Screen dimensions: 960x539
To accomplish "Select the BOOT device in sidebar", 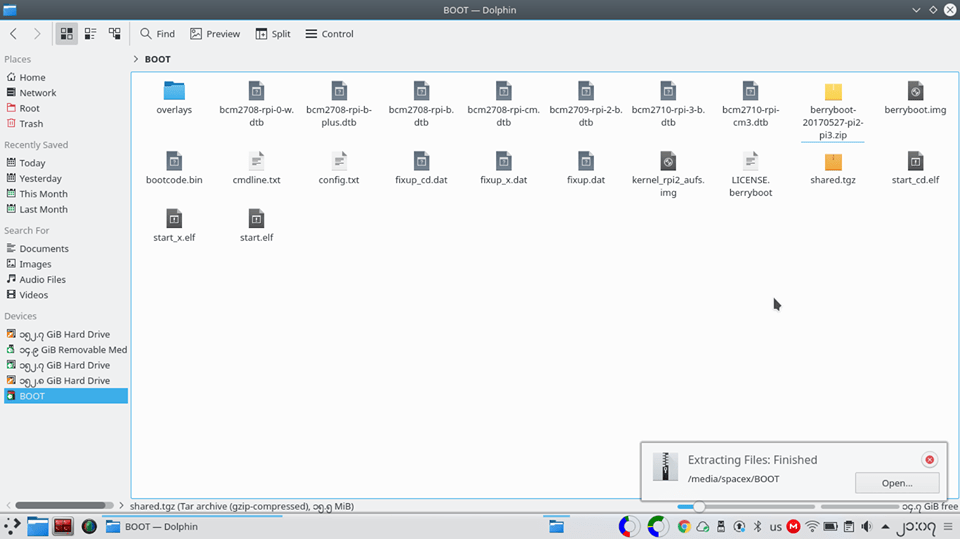I will pos(66,396).
